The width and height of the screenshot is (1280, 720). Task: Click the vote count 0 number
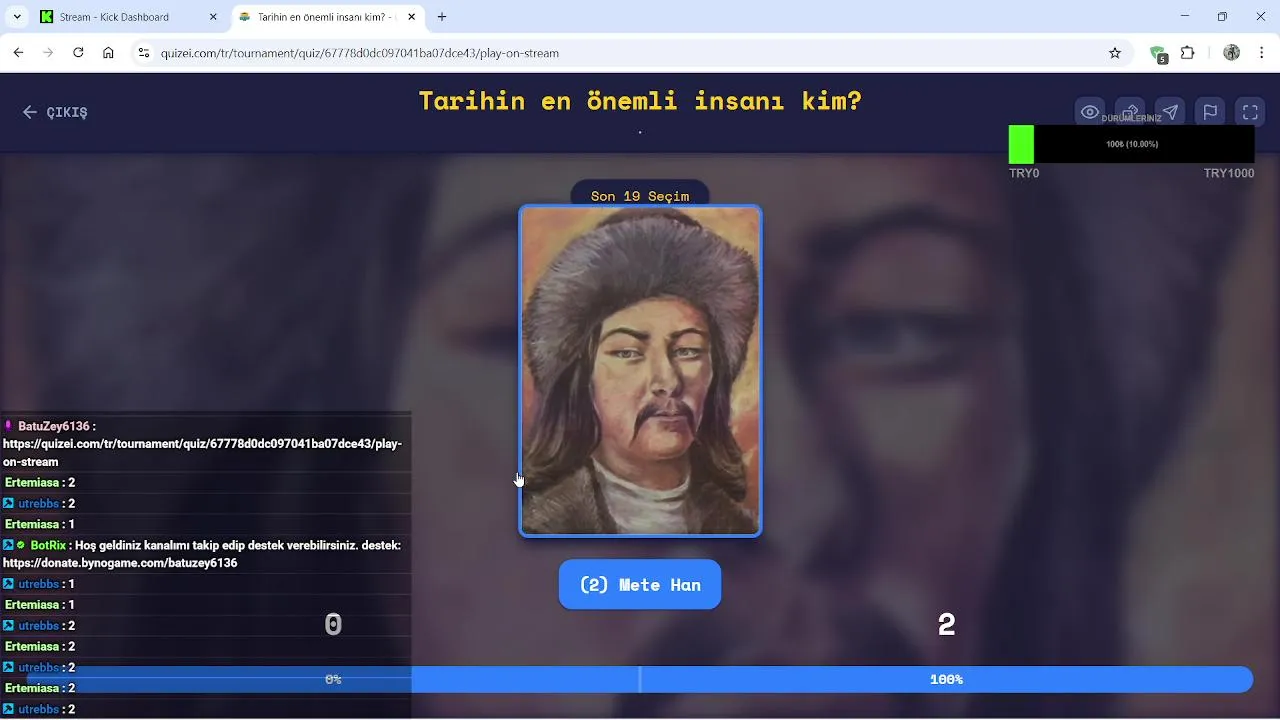pyautogui.click(x=333, y=624)
